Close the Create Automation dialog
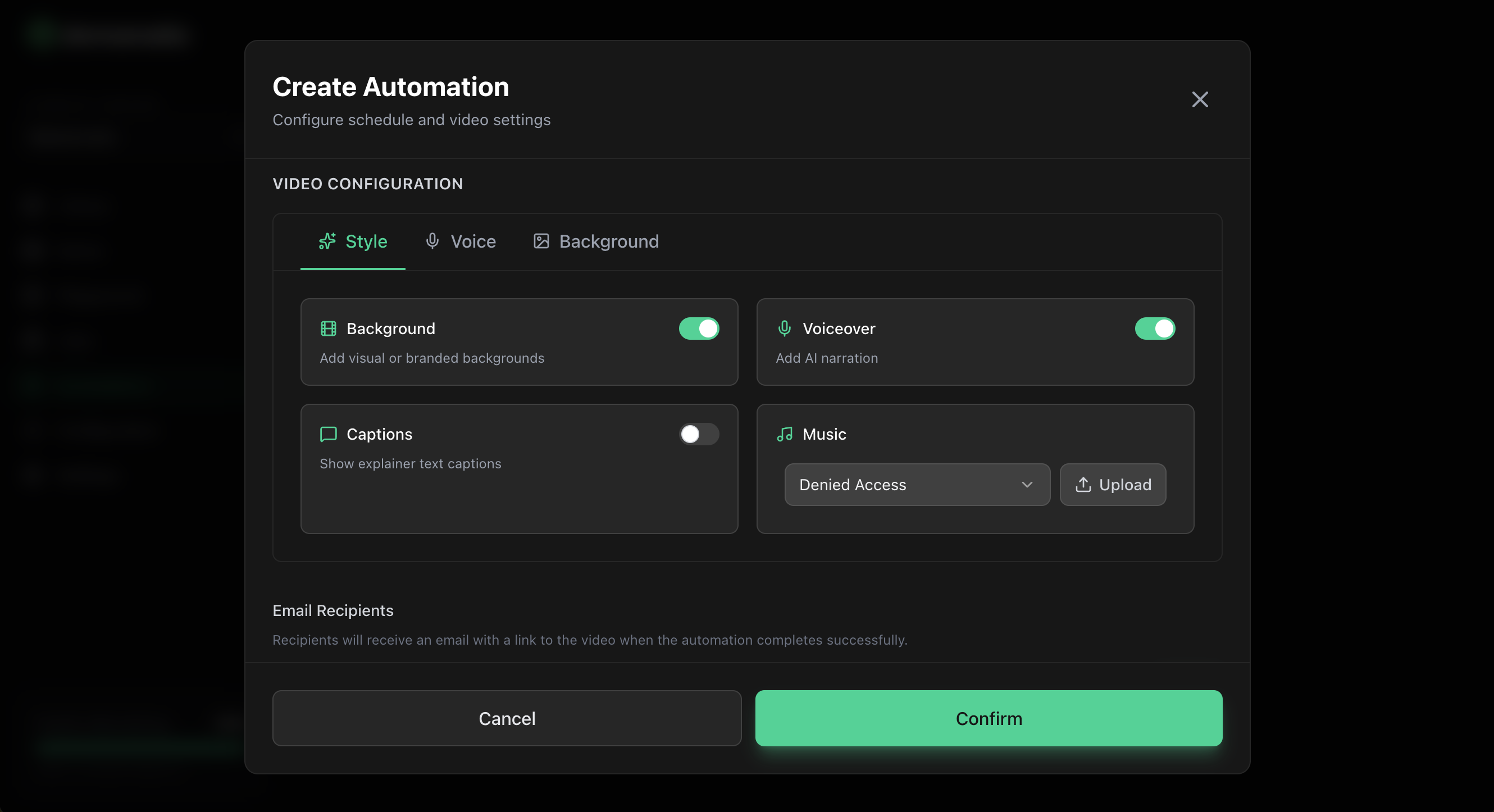The width and height of the screenshot is (1494, 812). [1199, 100]
